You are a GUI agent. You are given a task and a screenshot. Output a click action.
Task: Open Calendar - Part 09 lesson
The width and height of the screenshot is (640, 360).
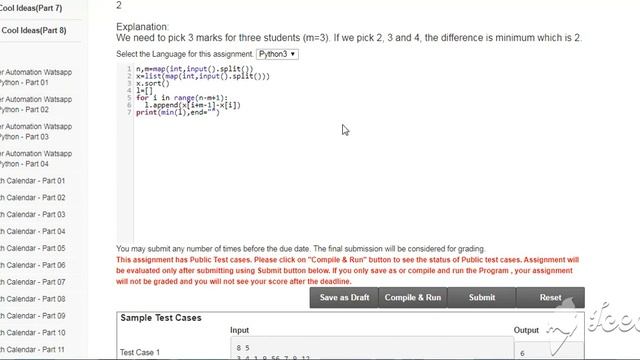tap(33, 316)
